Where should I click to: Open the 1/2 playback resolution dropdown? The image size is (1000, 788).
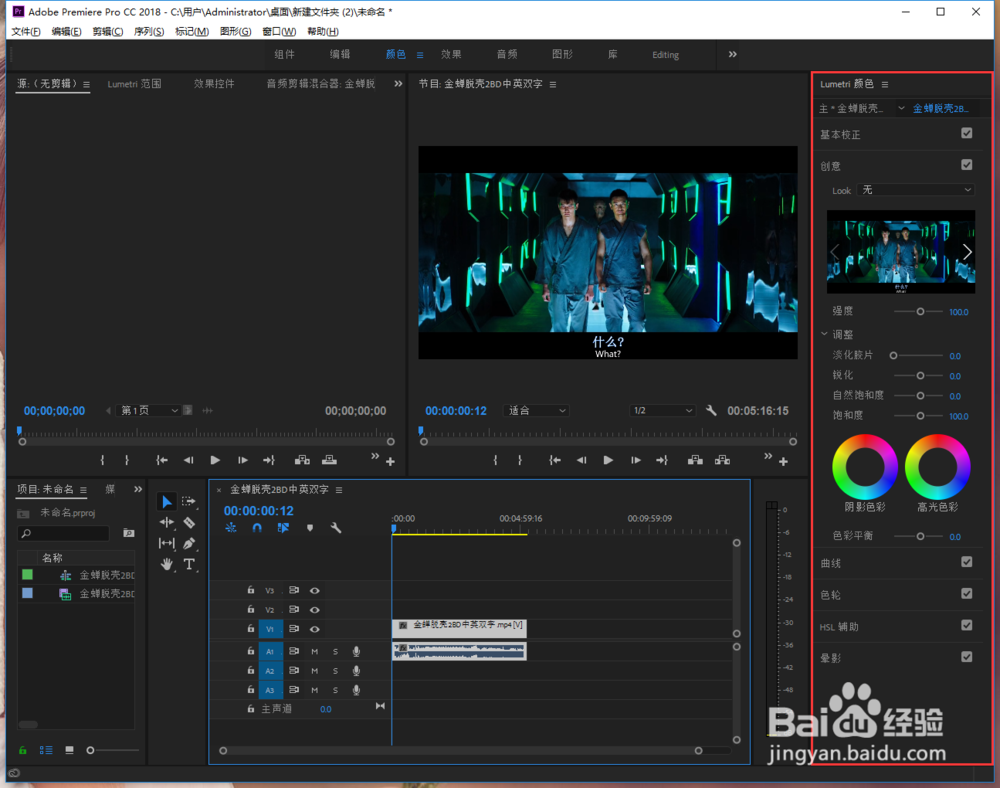coord(662,411)
